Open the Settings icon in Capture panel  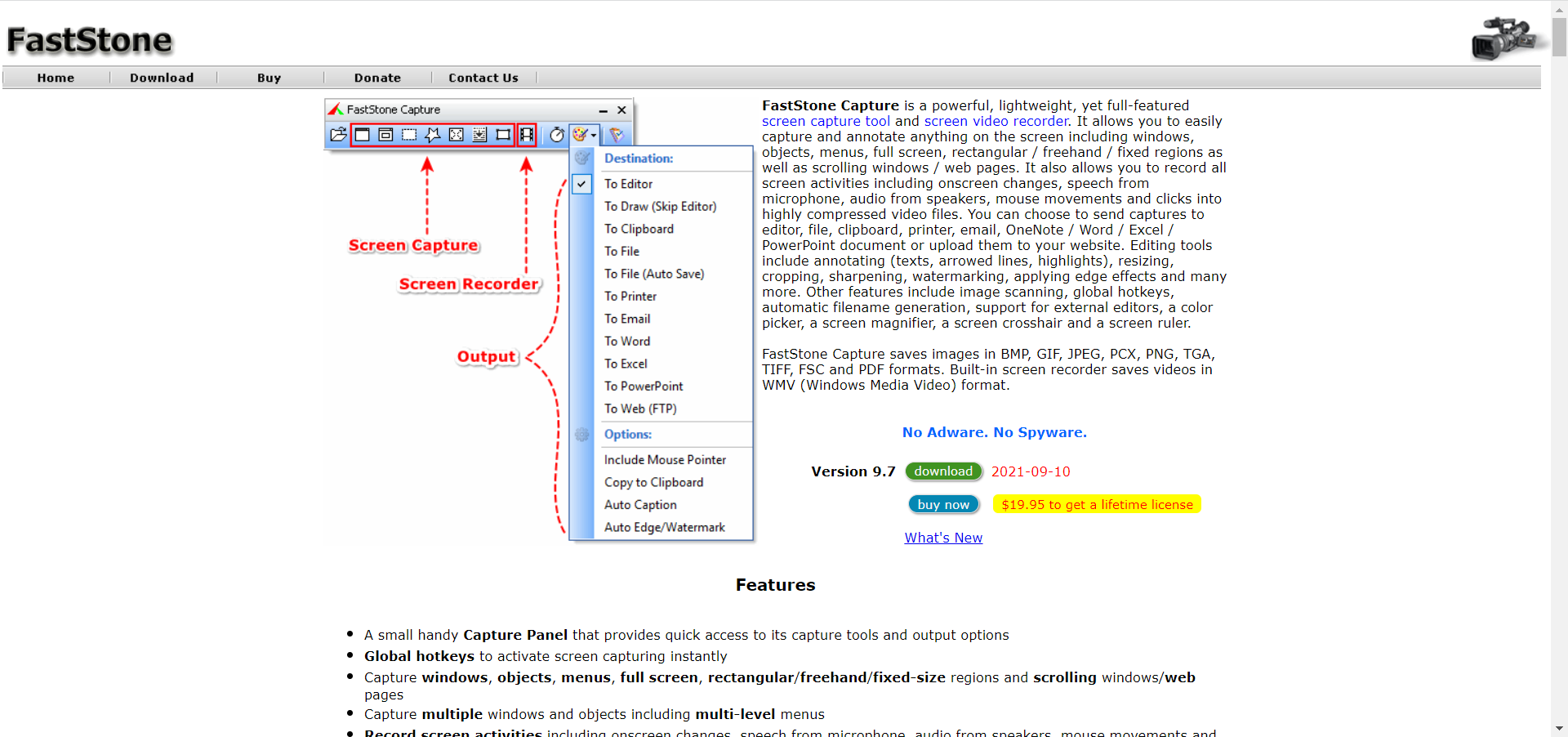click(x=617, y=135)
